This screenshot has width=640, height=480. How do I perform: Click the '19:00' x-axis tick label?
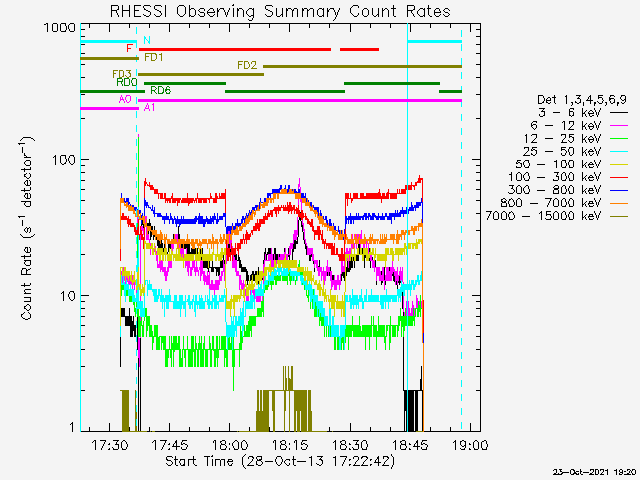click(x=470, y=445)
